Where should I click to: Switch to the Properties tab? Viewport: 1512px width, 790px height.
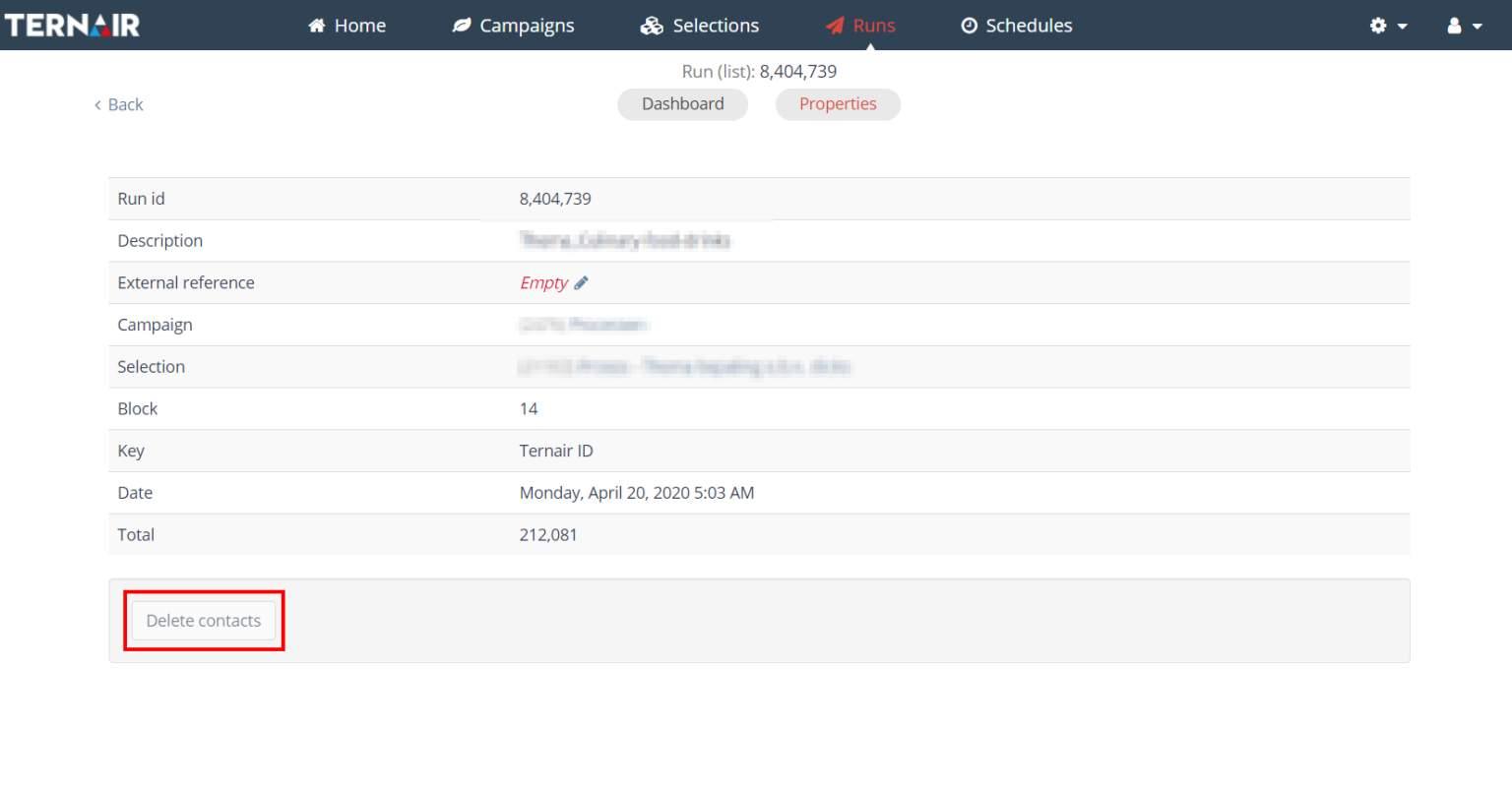point(838,104)
